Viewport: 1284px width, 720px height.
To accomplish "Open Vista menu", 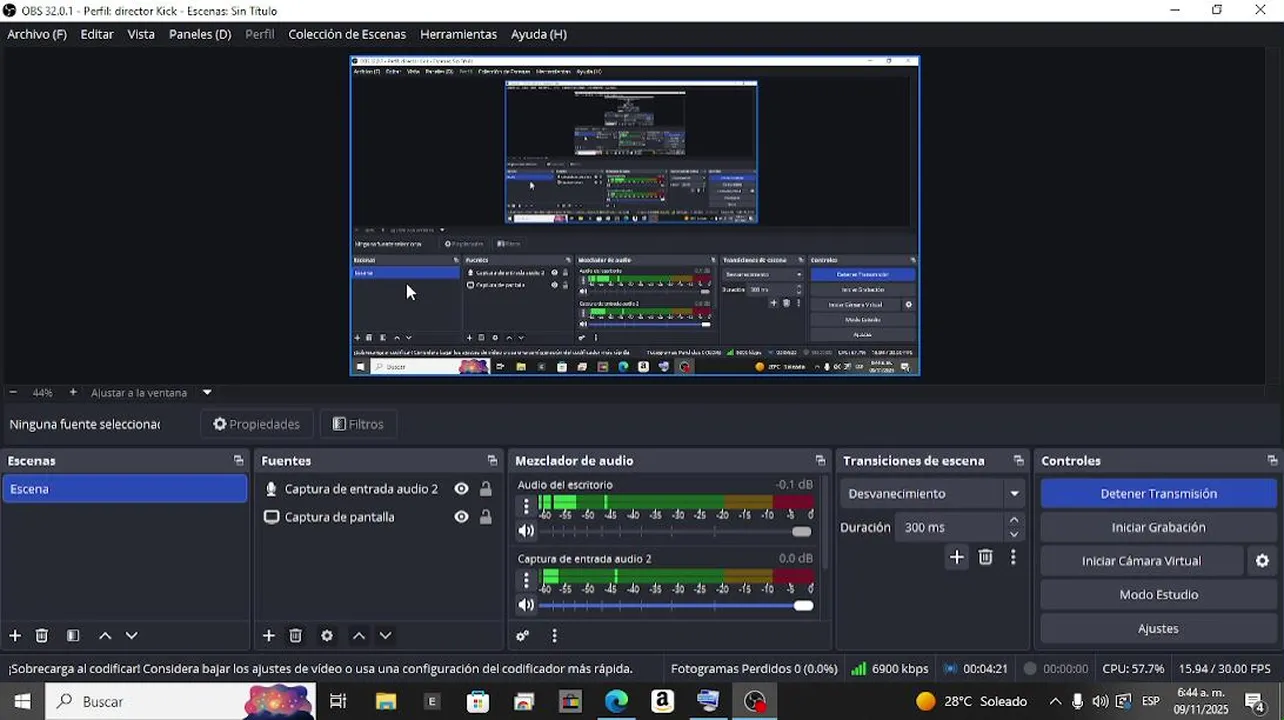I will (x=141, y=34).
